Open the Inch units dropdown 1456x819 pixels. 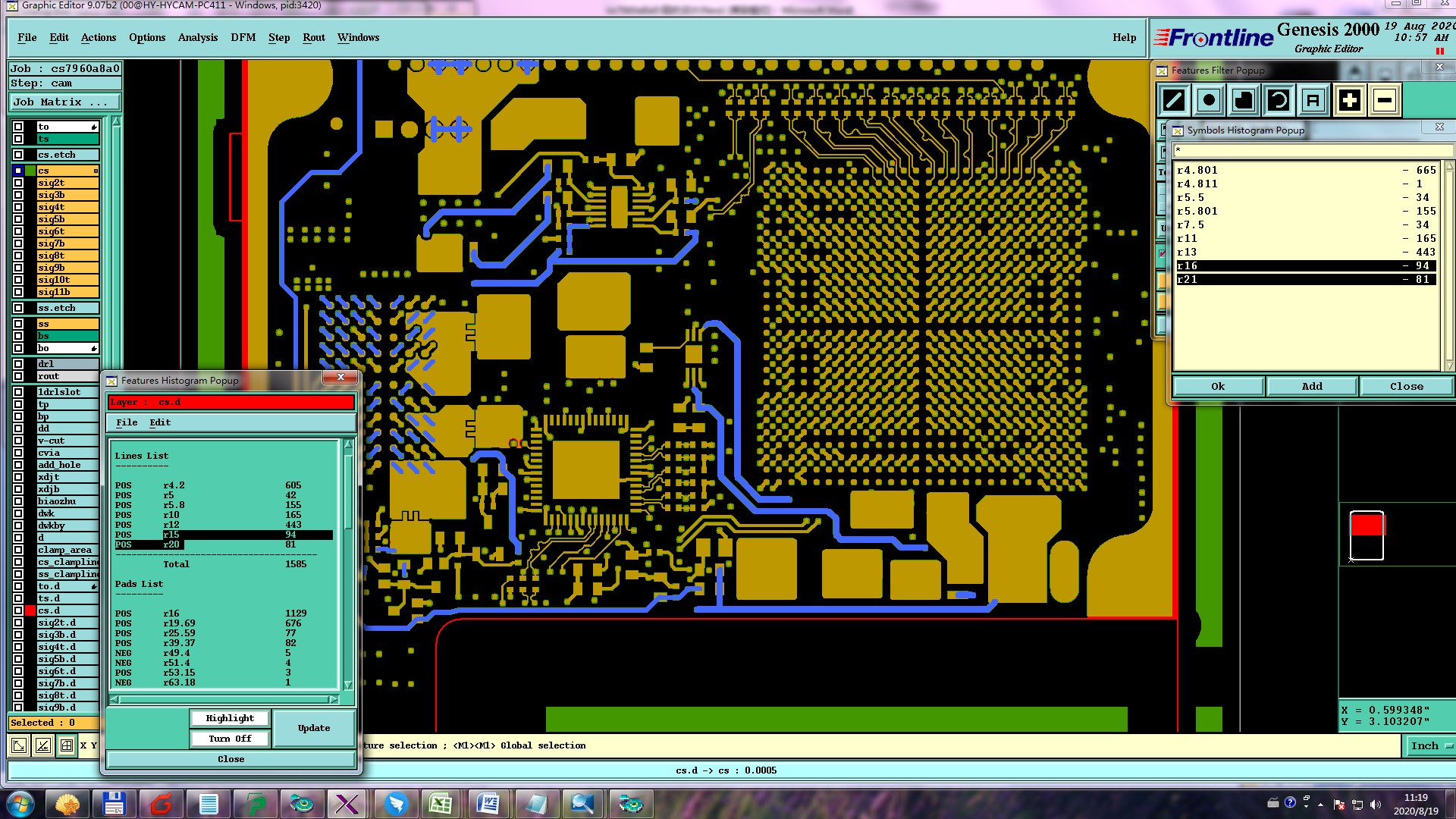pos(1429,745)
